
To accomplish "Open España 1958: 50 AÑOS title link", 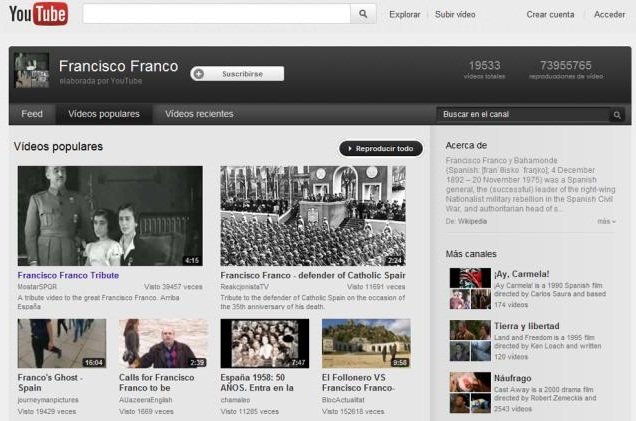I will 257,382.
